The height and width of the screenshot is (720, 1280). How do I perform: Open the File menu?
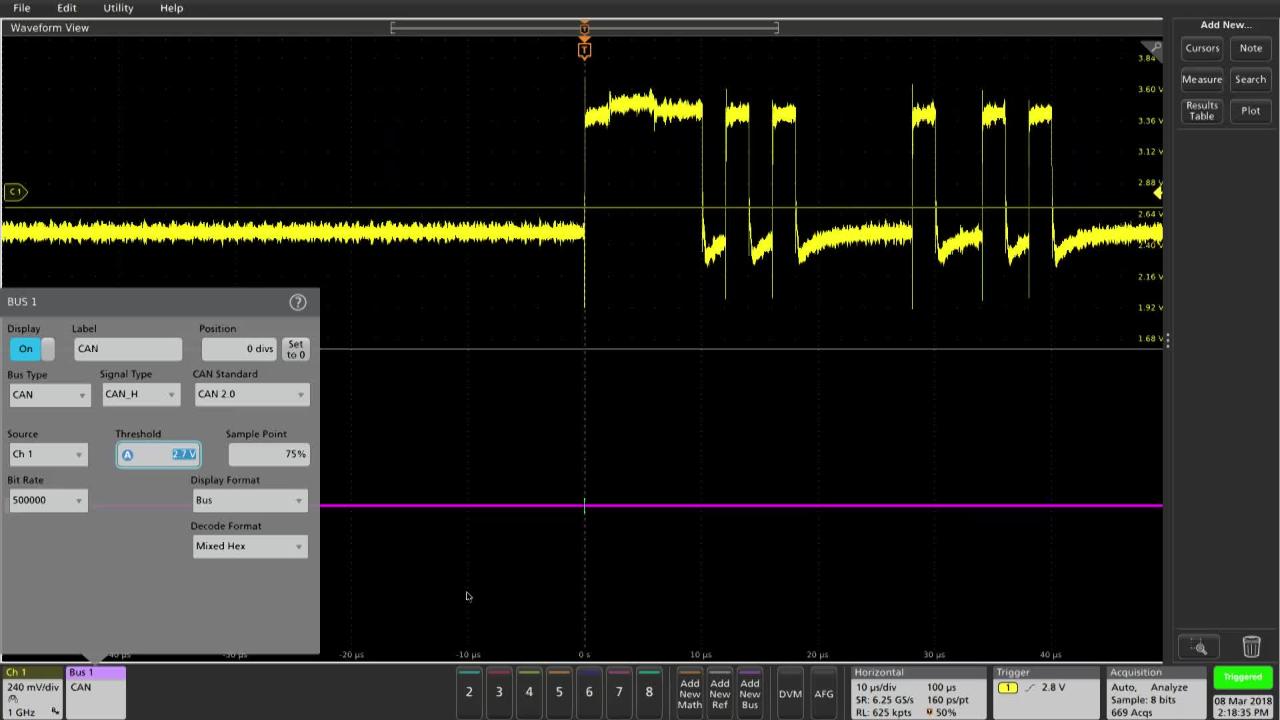pos(20,7)
